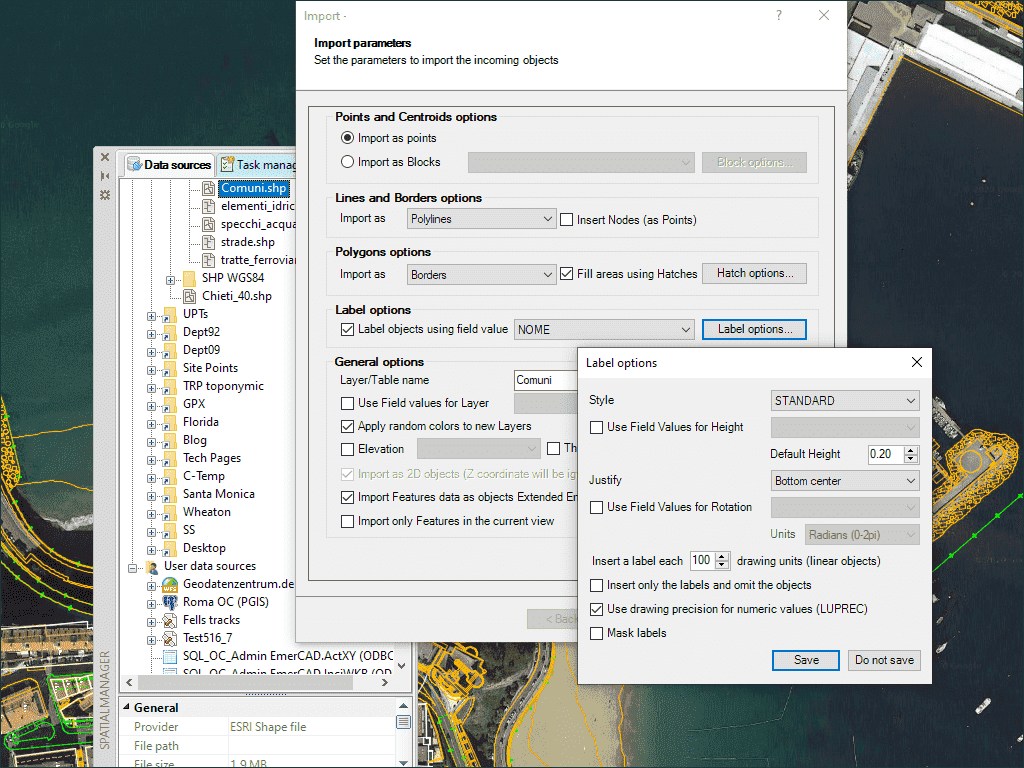Screen dimensions: 1024x768
Task: Switch to the Data sources tab
Action: point(170,164)
